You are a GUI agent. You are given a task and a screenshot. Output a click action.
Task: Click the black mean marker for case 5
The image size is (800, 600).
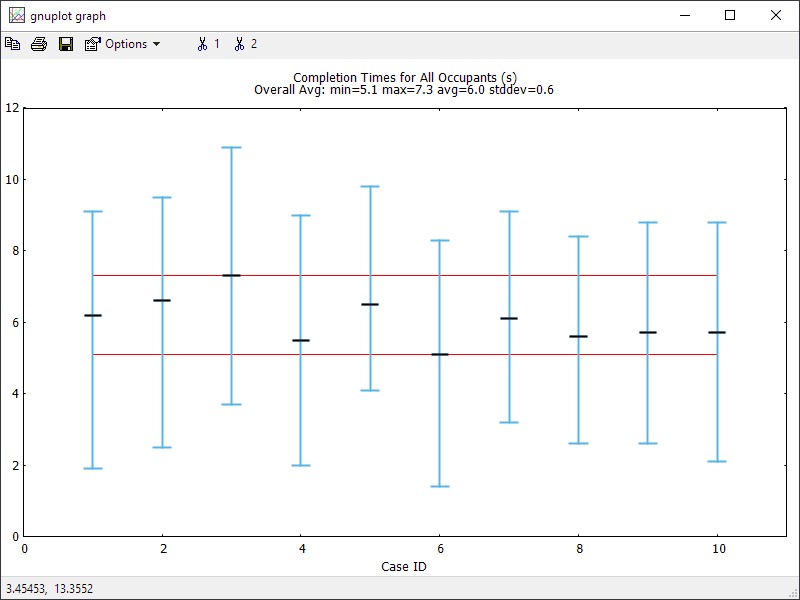pos(370,304)
